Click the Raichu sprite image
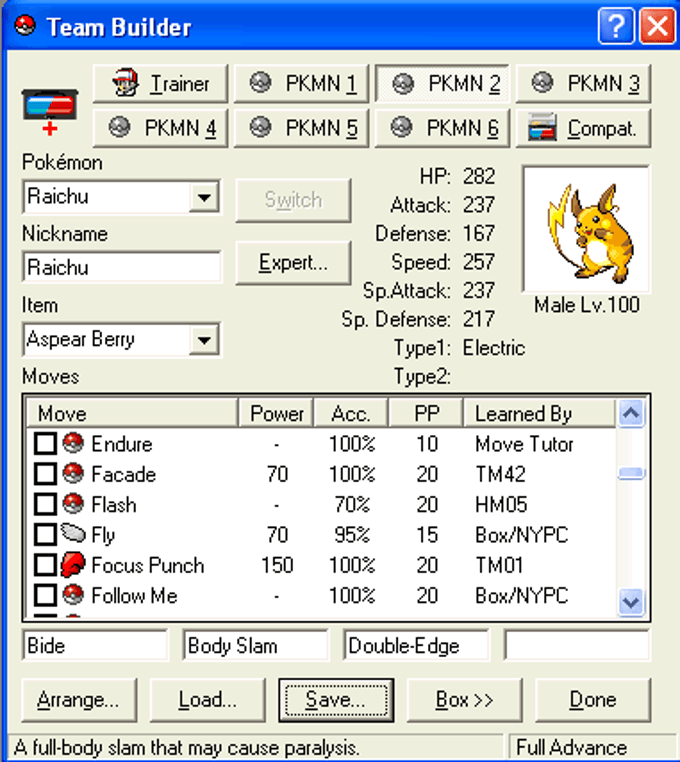This screenshot has width=680, height=762. (586, 229)
